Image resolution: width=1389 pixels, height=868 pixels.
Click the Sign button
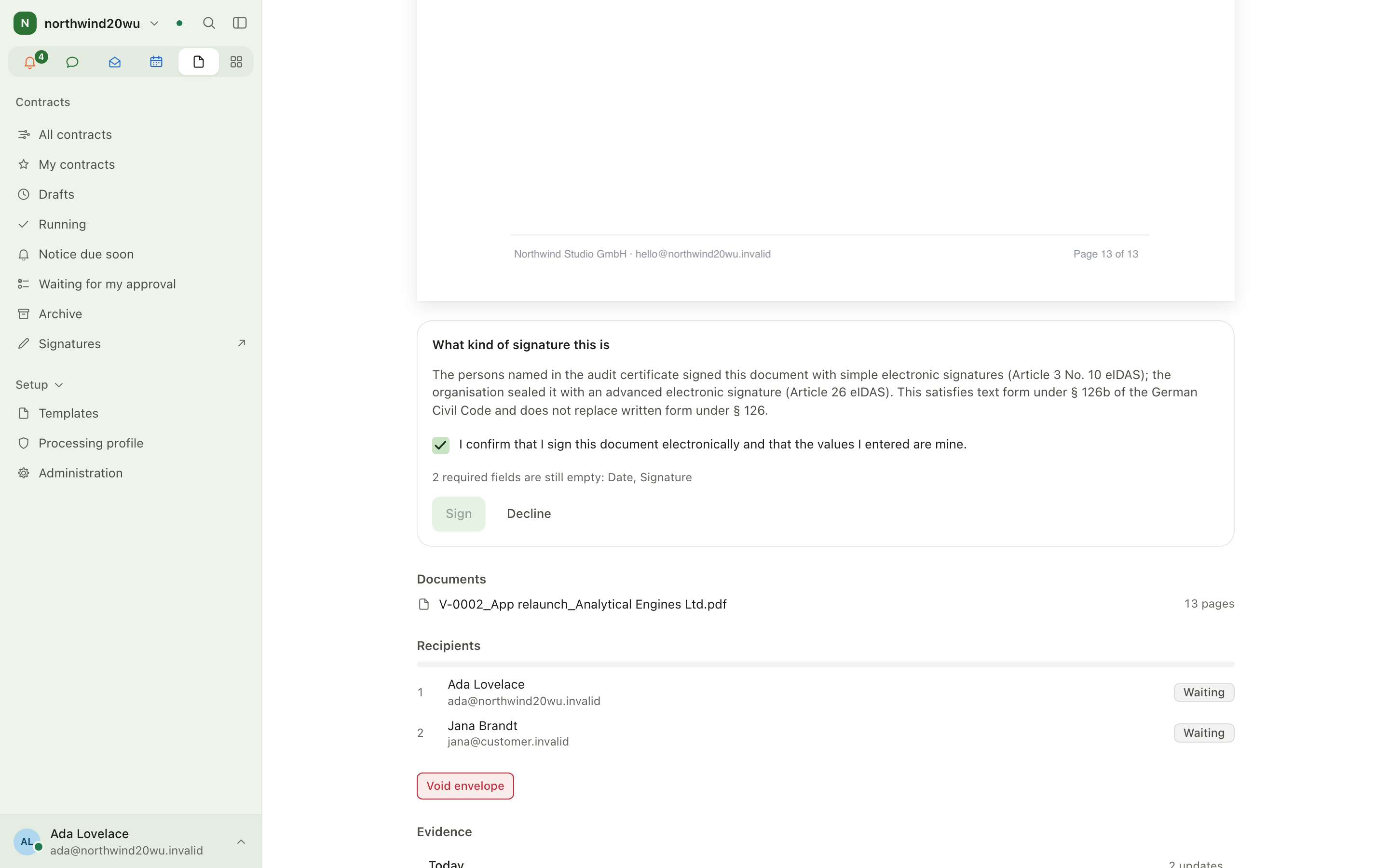[x=459, y=513]
